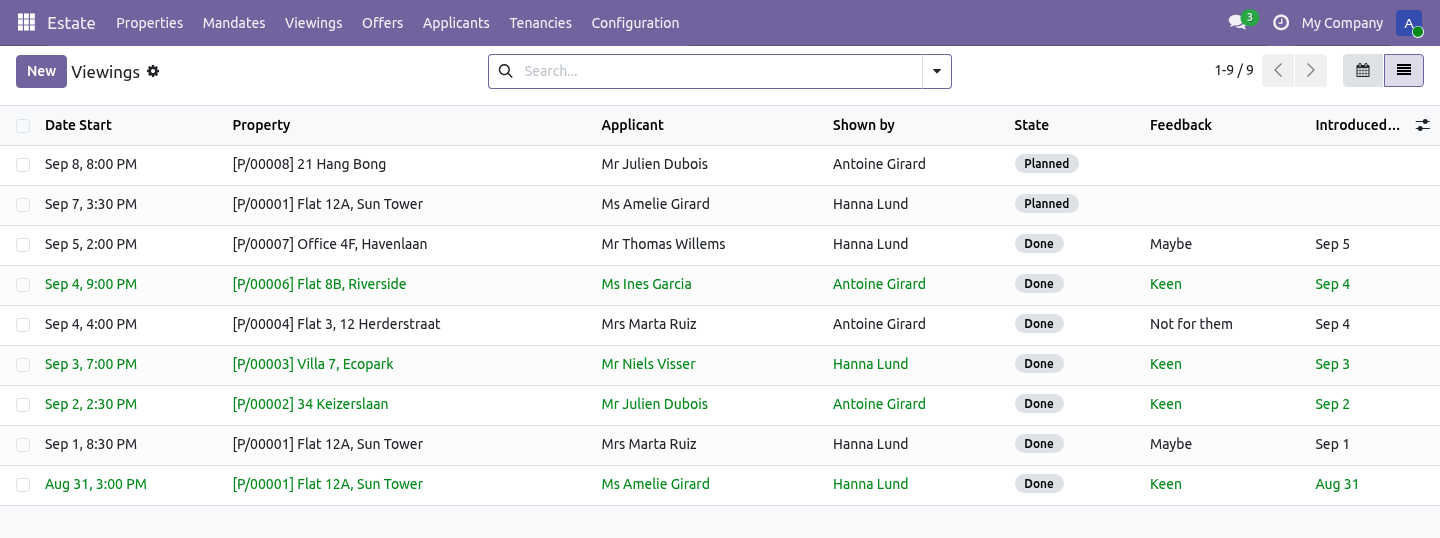The image size is (1440, 538).
Task: Open the apps grid home menu
Action: point(27,22)
